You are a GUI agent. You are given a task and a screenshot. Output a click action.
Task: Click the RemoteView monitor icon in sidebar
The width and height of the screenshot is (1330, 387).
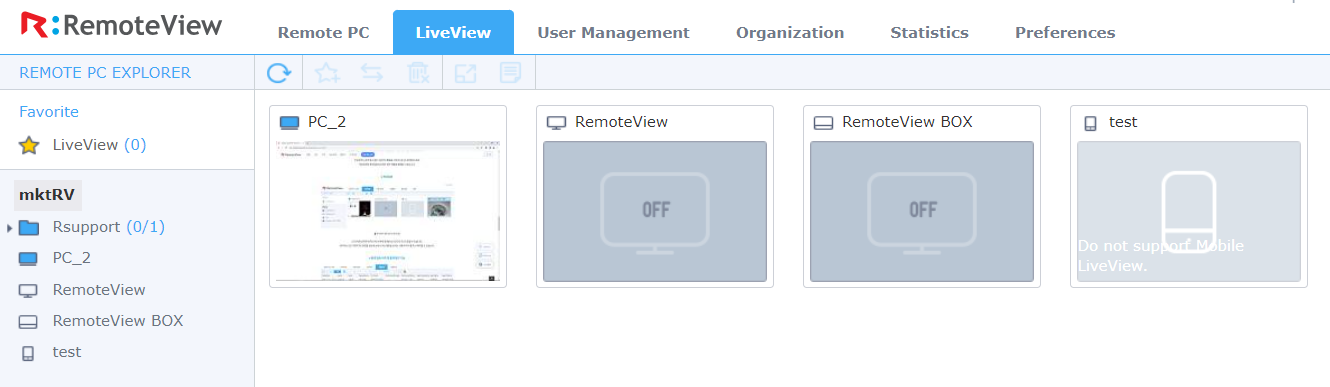(29, 290)
